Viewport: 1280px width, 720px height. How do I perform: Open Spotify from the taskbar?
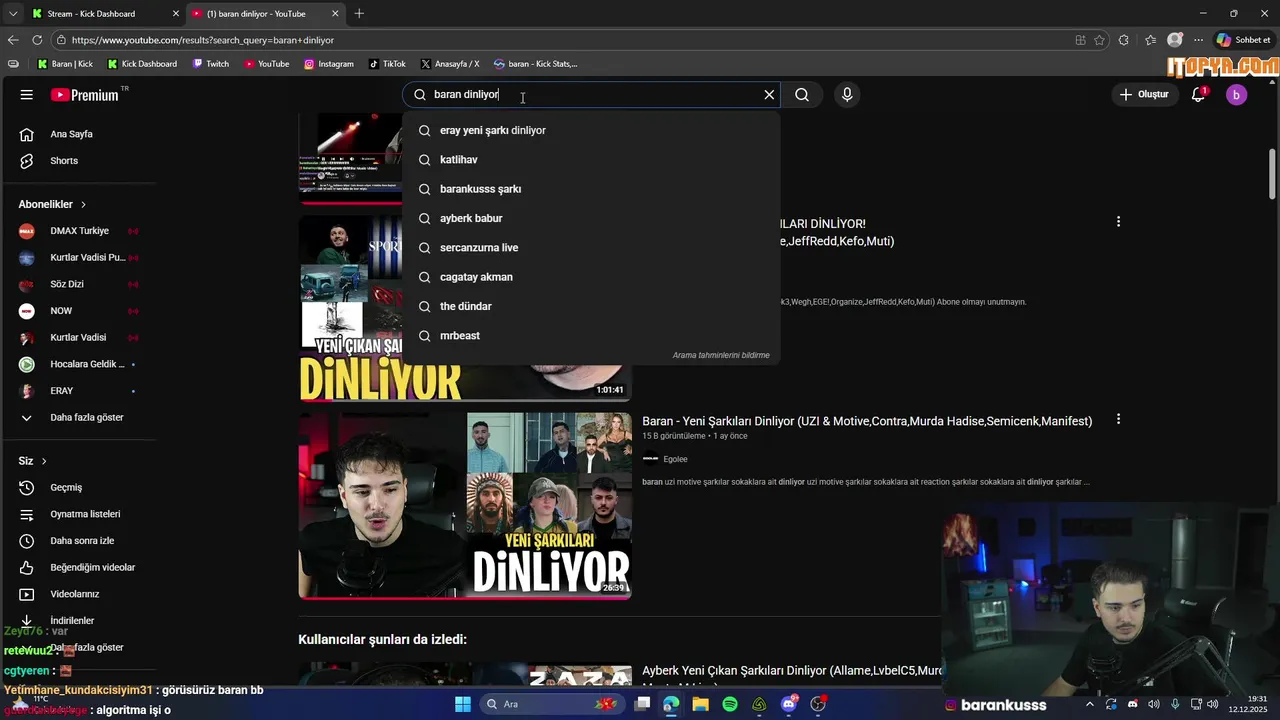[x=730, y=704]
